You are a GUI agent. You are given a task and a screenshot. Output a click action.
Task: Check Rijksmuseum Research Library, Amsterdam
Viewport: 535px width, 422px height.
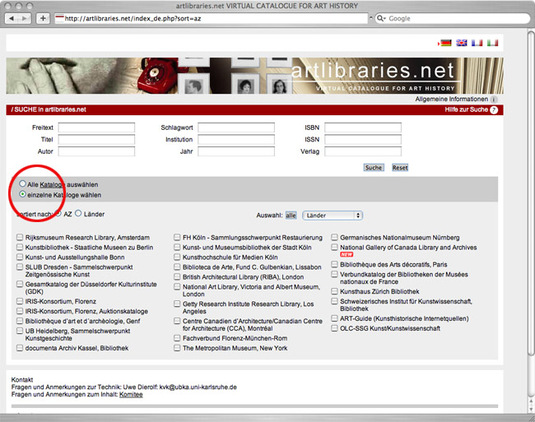20,237
